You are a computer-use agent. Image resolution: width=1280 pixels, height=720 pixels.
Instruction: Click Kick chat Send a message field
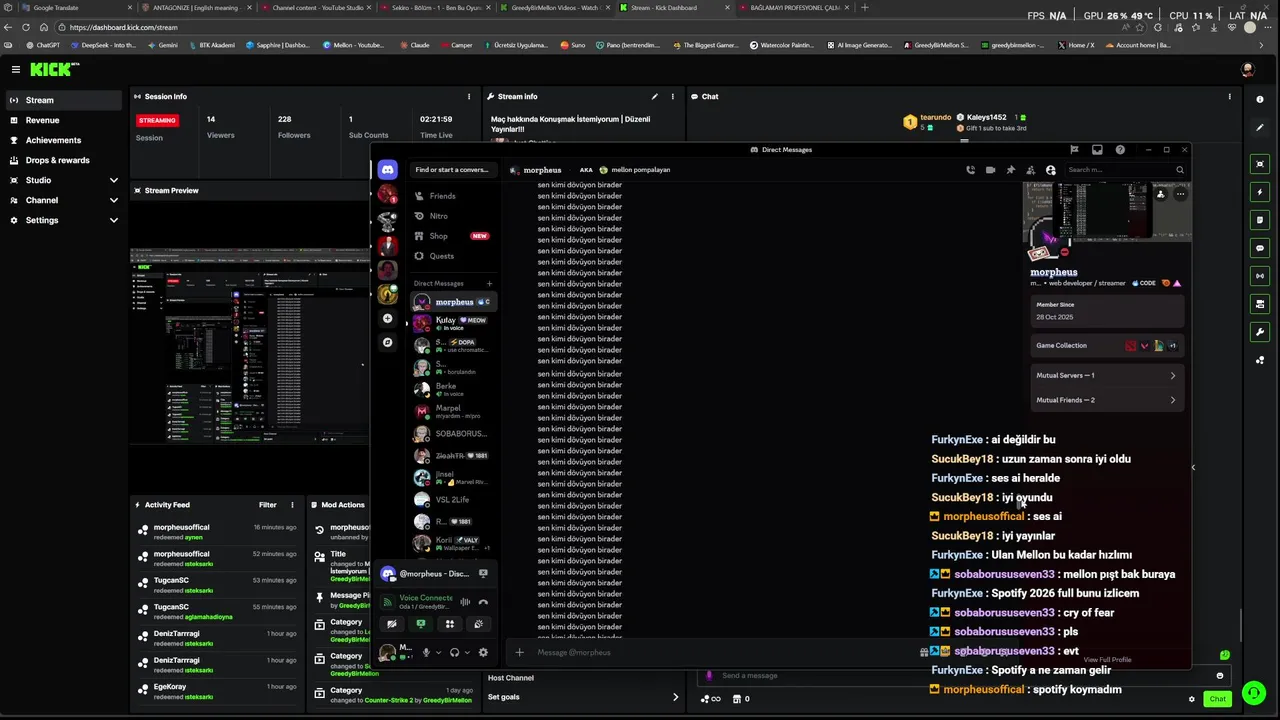[960, 675]
